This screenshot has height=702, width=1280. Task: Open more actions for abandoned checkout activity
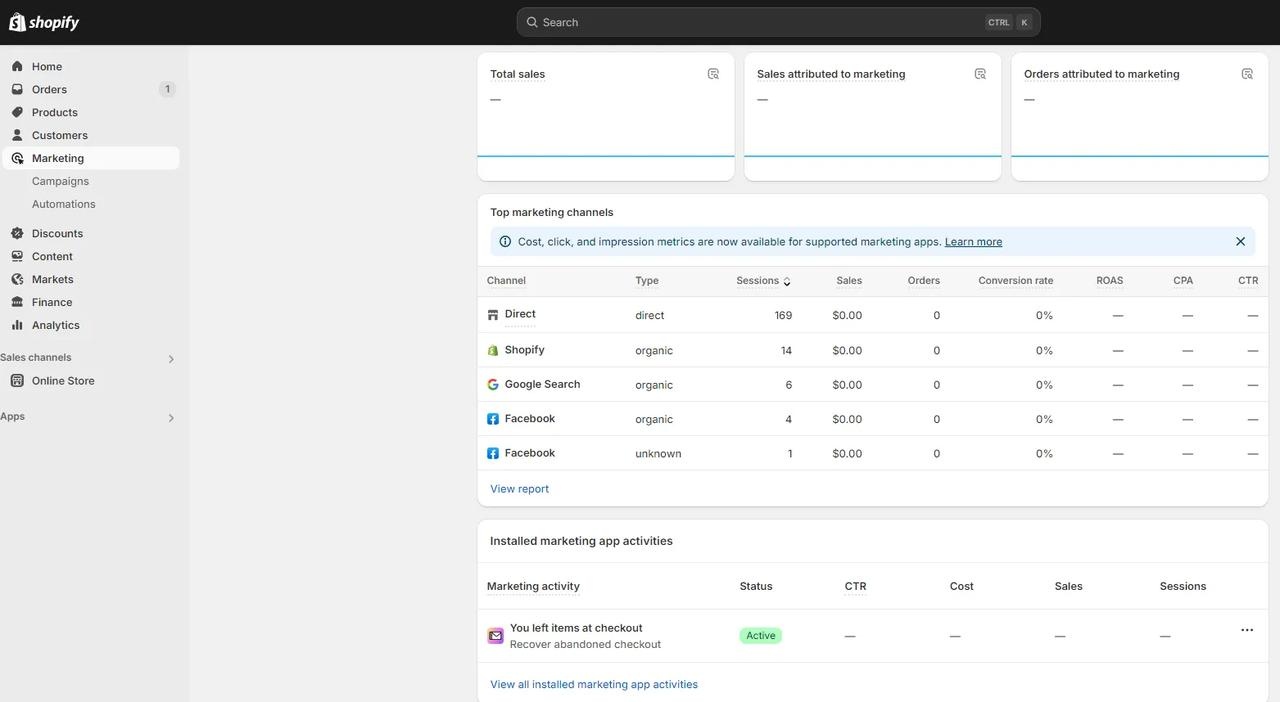(x=1247, y=630)
